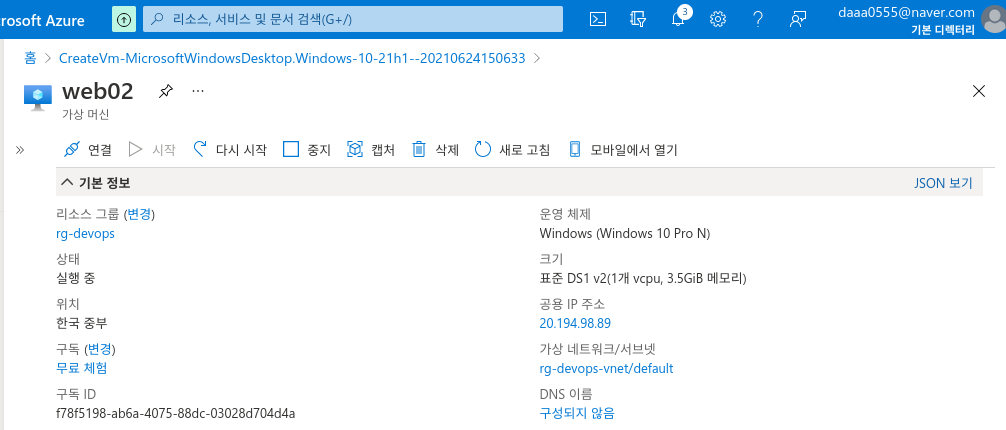Open the CreateVm deployment breadcrumb link

[292, 58]
